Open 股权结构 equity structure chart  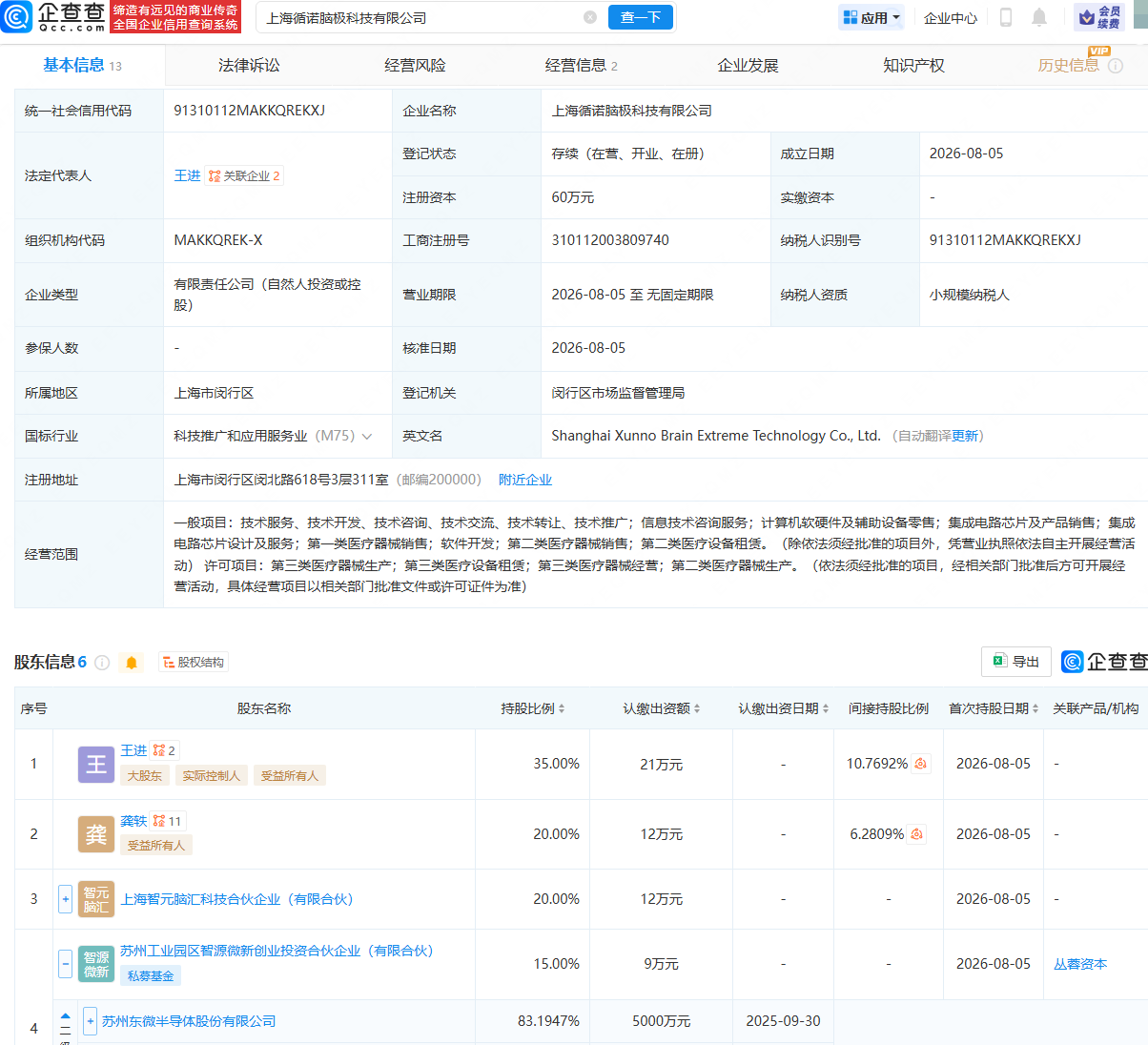pos(193,663)
